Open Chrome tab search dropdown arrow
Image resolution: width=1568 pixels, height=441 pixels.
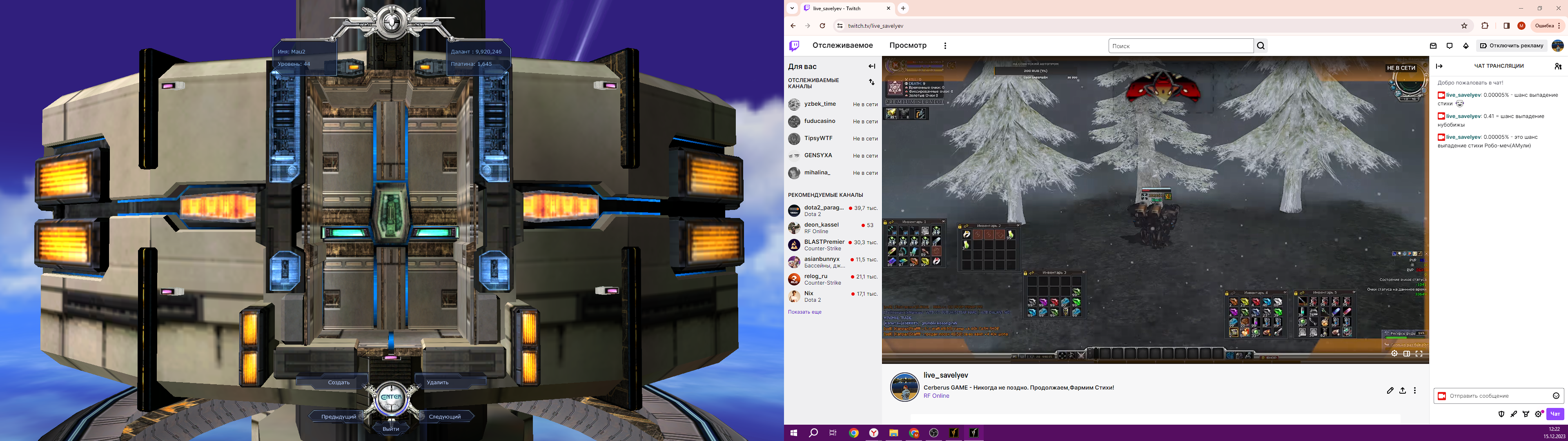pos(792,9)
